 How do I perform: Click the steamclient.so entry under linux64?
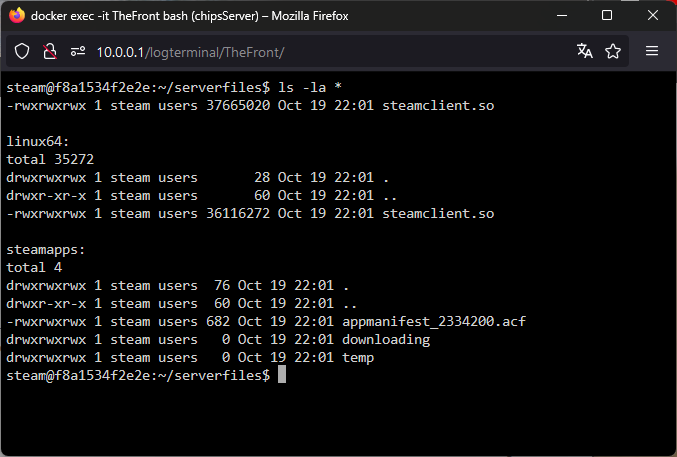point(438,213)
